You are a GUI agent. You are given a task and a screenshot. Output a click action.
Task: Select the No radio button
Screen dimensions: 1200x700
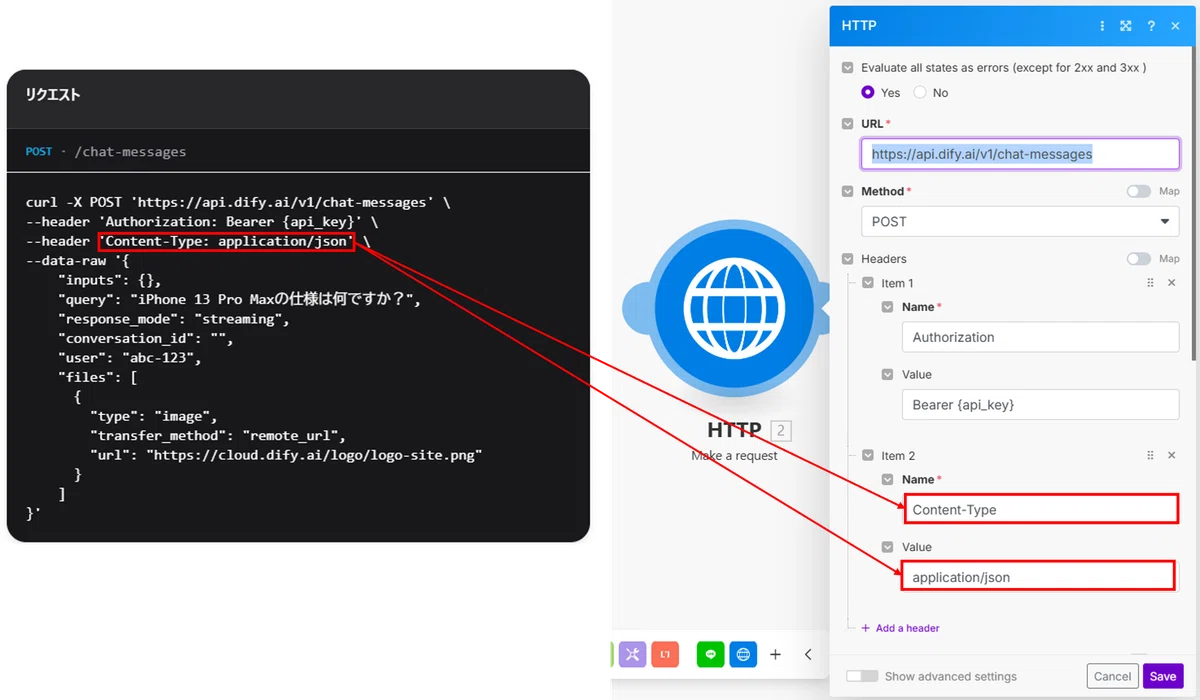tap(920, 92)
